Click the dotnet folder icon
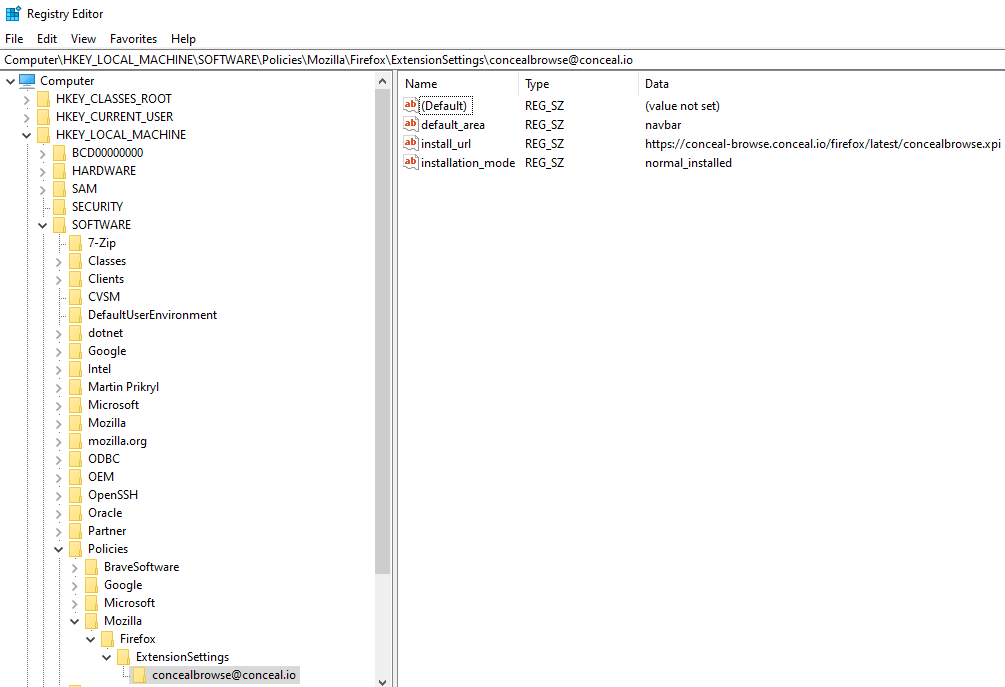This screenshot has height=687, width=1005. pyautogui.click(x=76, y=333)
